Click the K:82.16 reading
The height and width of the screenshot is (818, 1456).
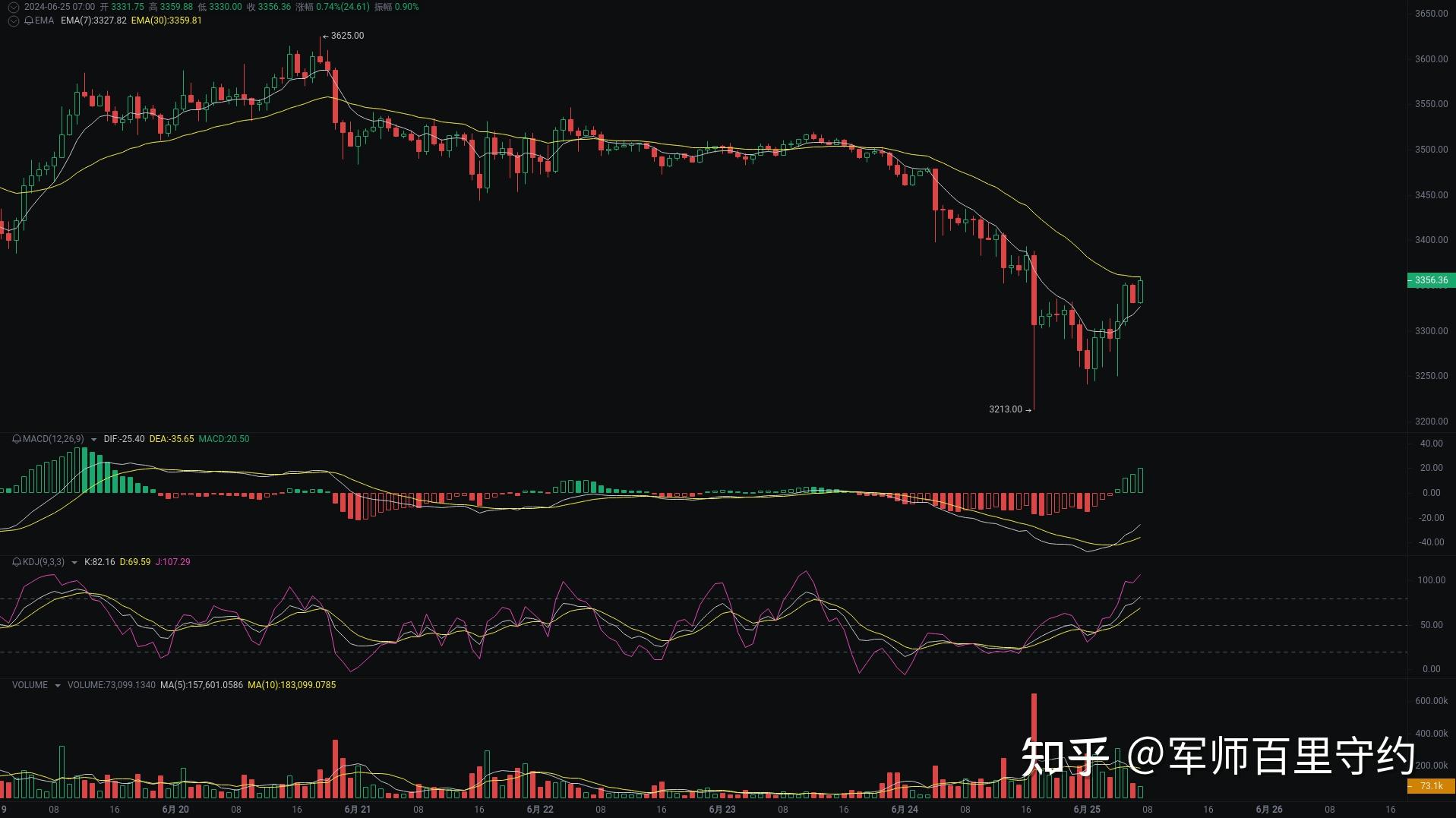tap(99, 562)
